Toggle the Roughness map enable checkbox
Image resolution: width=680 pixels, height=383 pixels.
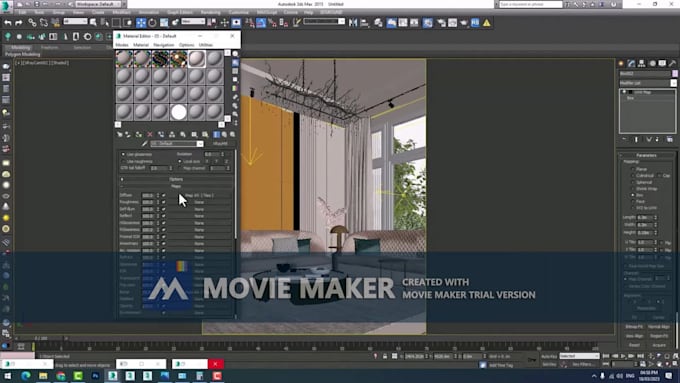tap(163, 203)
